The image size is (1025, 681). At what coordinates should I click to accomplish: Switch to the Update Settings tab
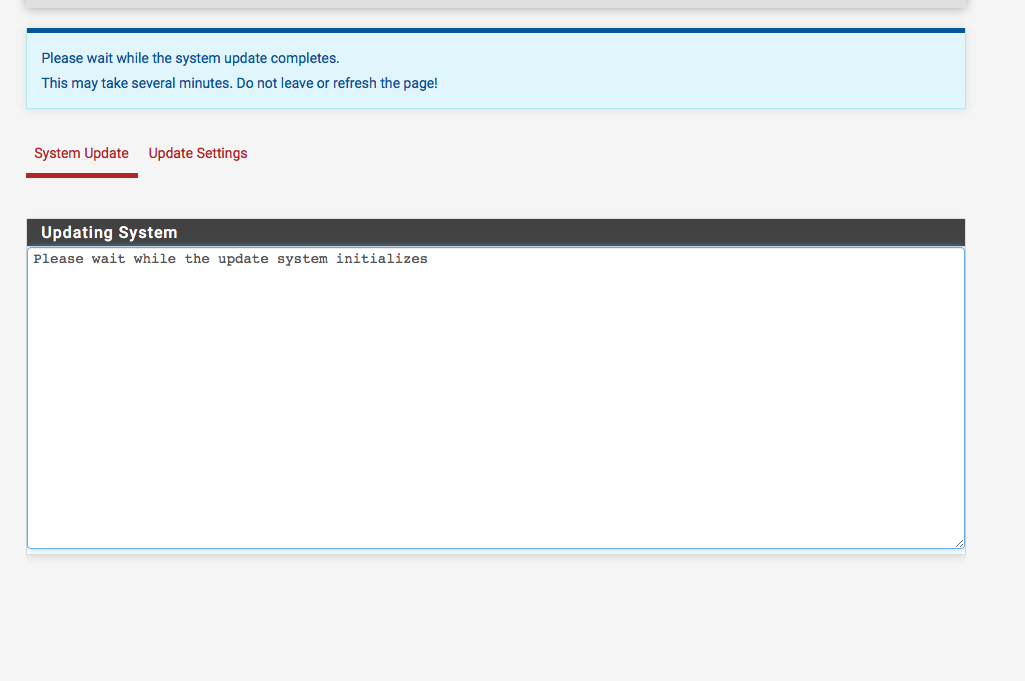pyautogui.click(x=198, y=154)
